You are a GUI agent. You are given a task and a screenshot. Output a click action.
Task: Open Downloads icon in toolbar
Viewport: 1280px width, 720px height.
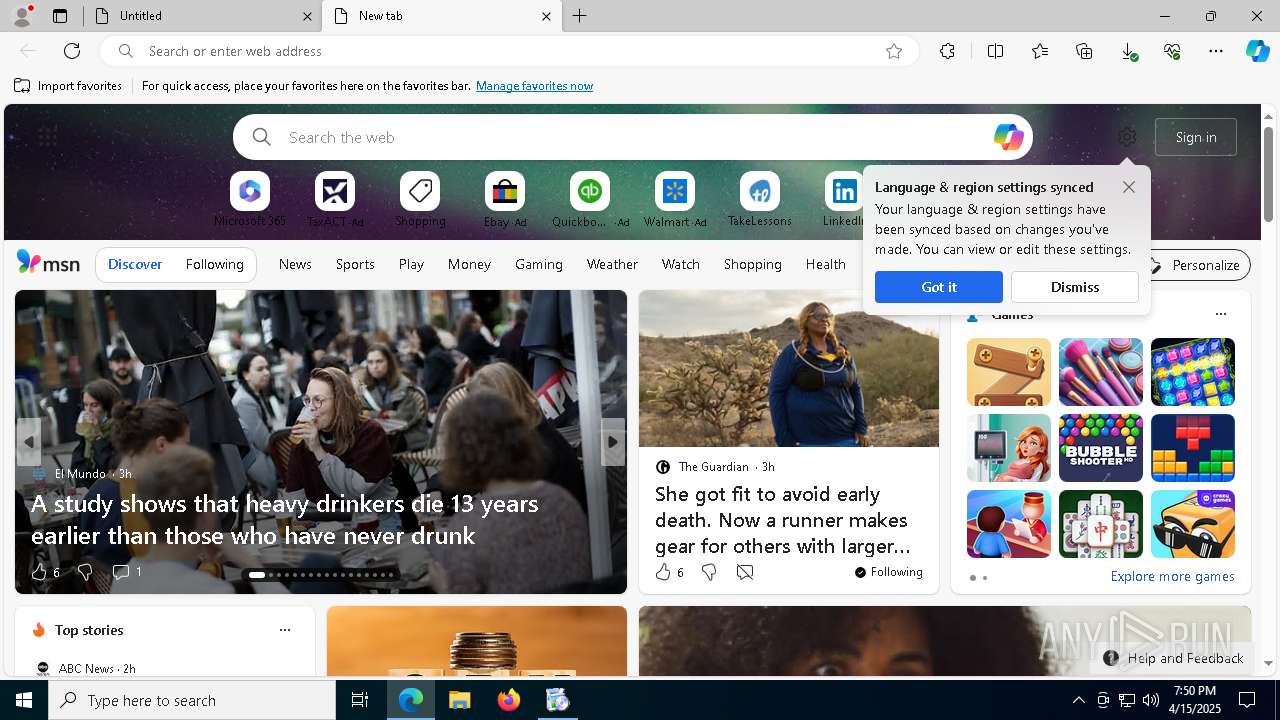point(1128,51)
